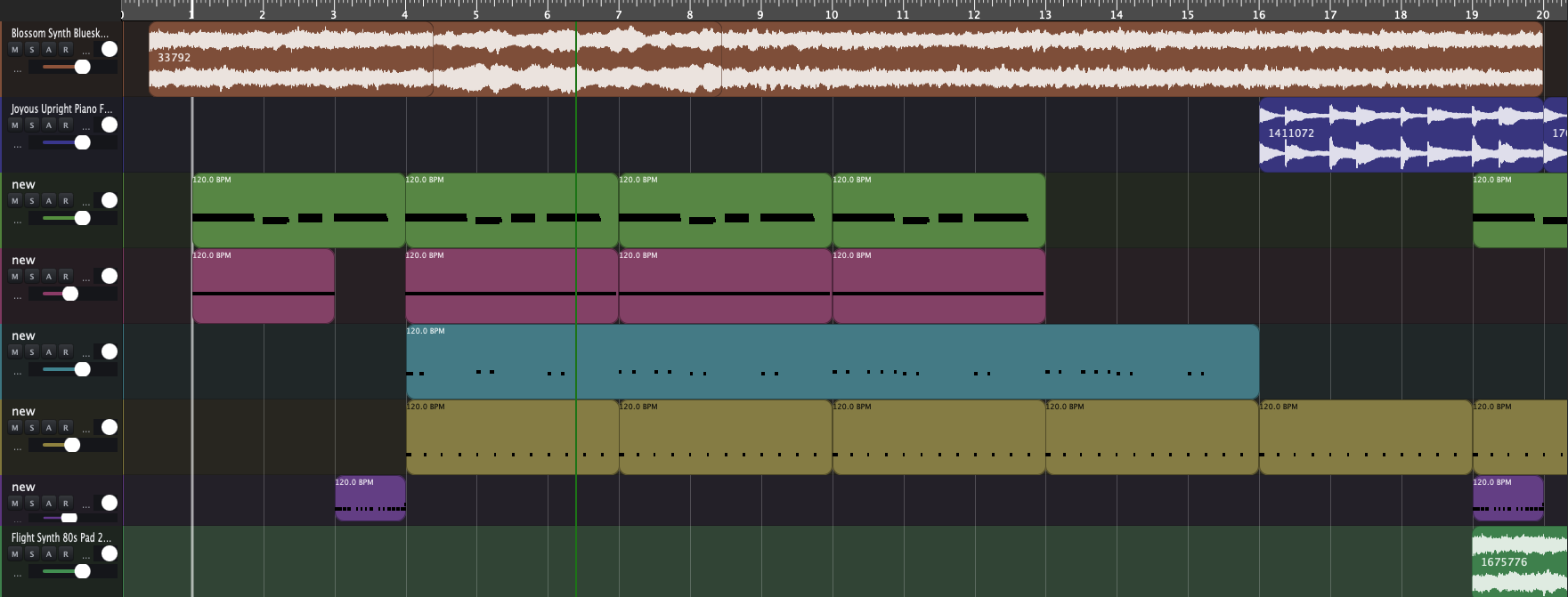This screenshot has height=597, width=1568.
Task: Solo the Flight Synth 80s Pad track
Action: tap(32, 554)
